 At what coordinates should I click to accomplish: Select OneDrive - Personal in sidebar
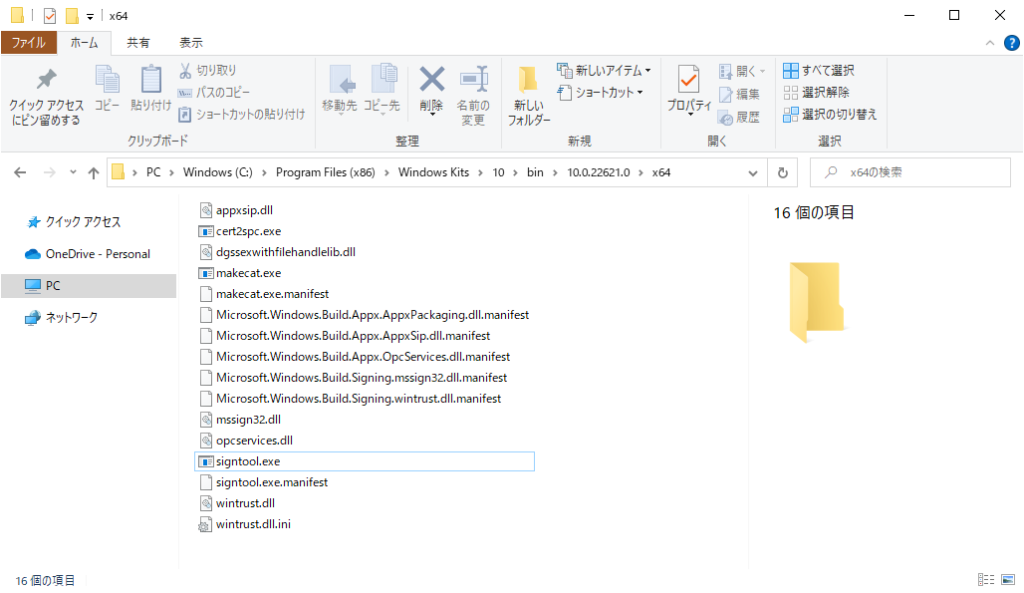(88, 254)
